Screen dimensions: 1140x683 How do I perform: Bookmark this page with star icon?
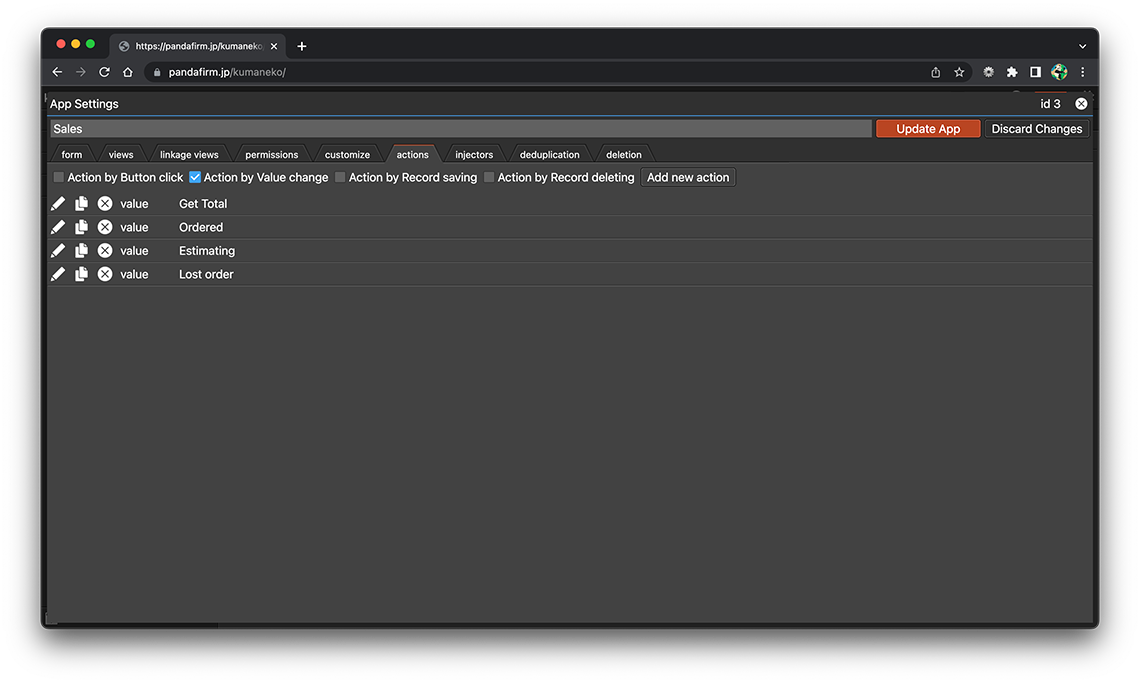(959, 72)
